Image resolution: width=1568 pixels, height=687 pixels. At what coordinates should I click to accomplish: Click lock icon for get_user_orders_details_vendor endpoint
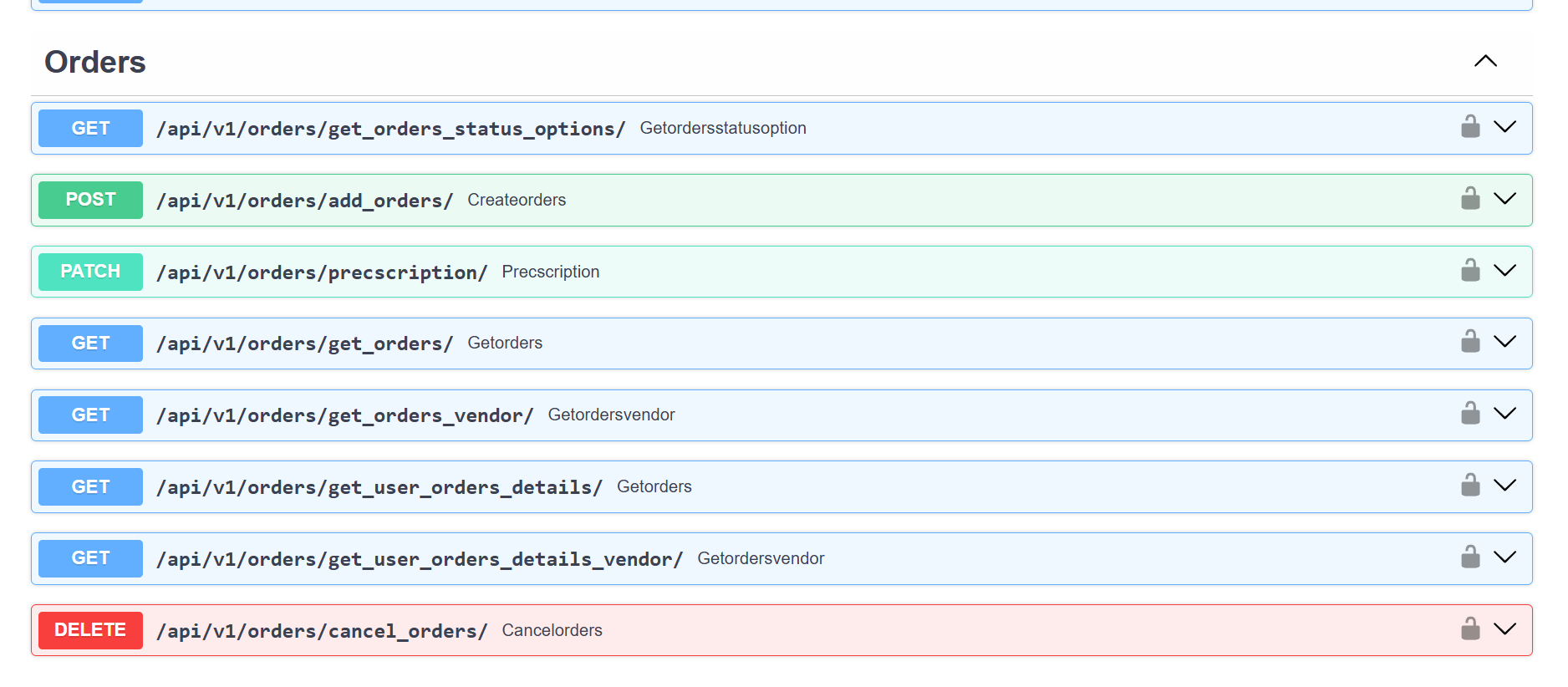1469,557
